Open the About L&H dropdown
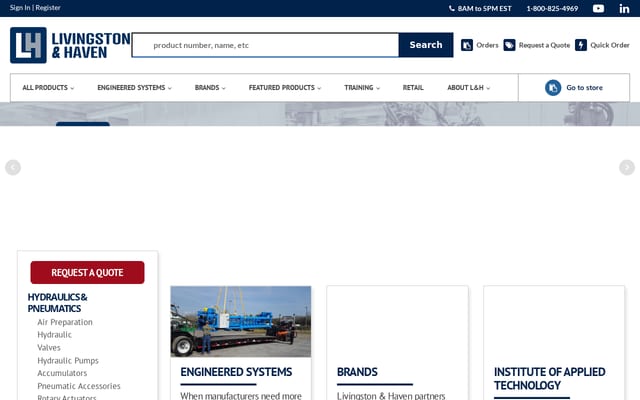The width and height of the screenshot is (640, 400). click(469, 88)
